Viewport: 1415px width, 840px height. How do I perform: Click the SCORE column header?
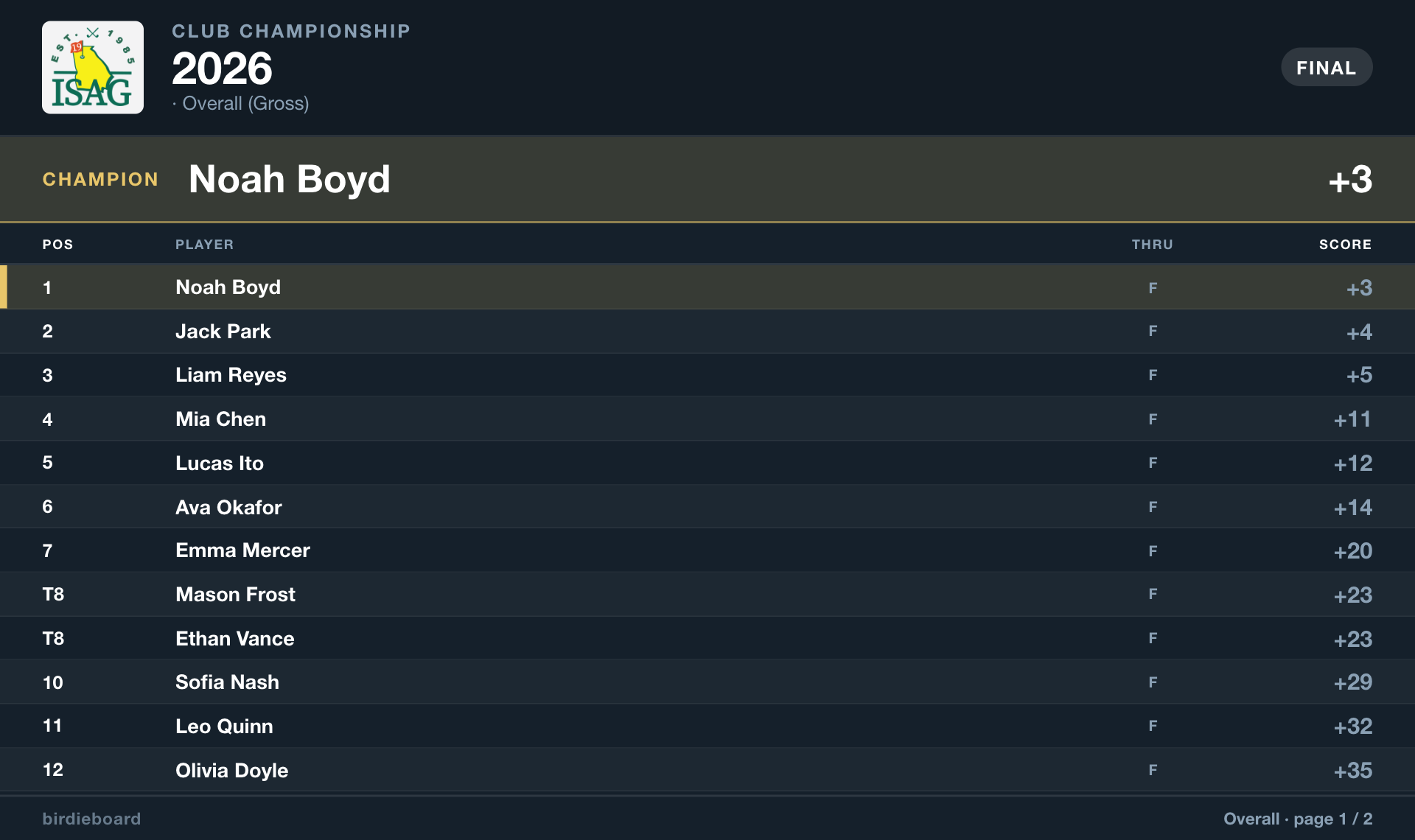1345,245
